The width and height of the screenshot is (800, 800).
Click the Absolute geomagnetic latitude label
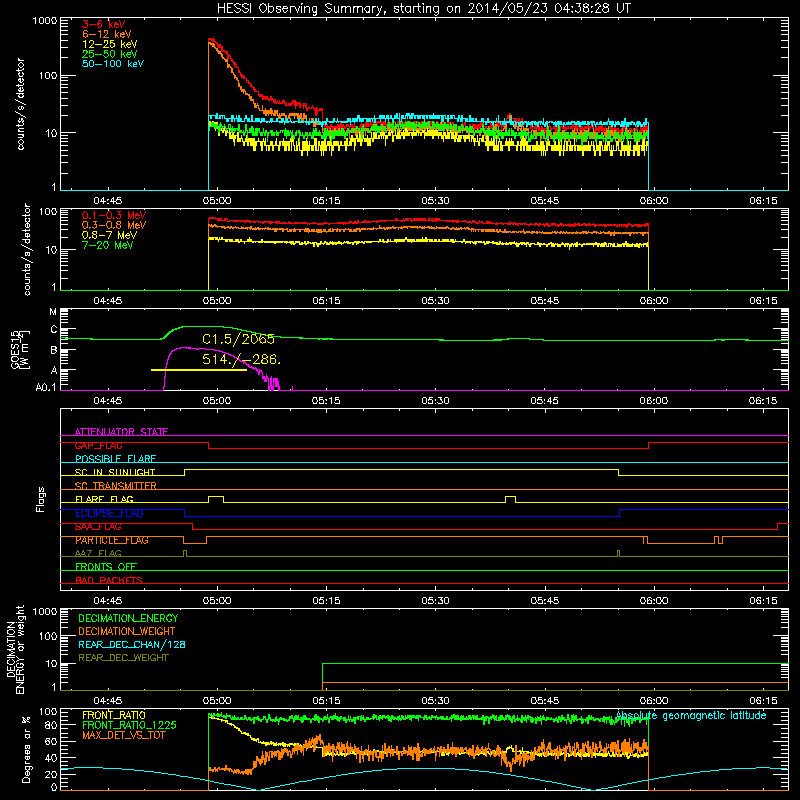691,716
